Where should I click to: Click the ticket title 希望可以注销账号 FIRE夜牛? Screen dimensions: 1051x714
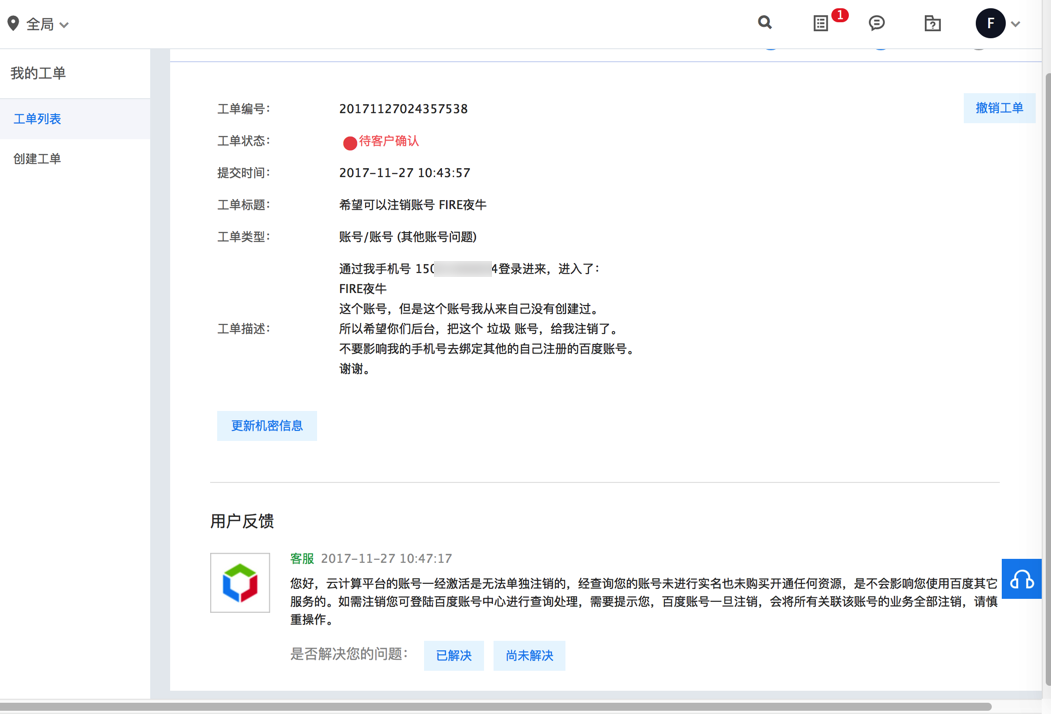click(413, 205)
